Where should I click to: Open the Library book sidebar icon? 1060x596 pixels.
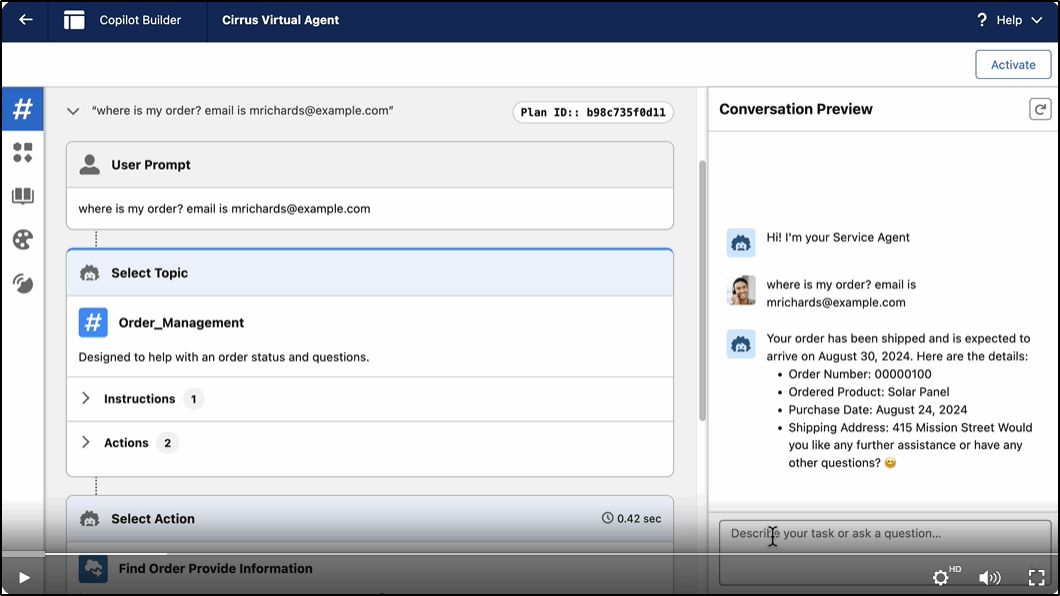point(23,196)
